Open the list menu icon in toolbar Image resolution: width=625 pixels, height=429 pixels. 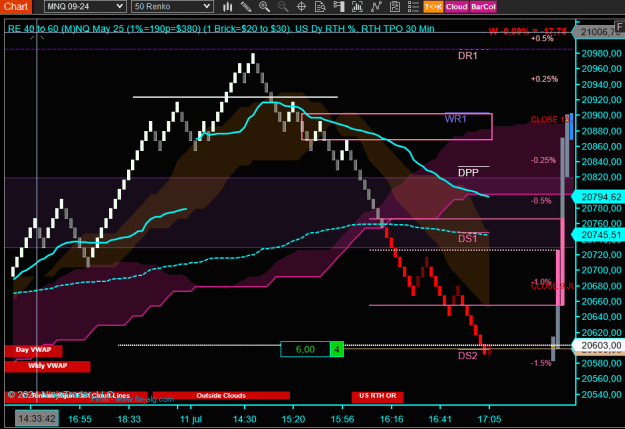coord(413,6)
